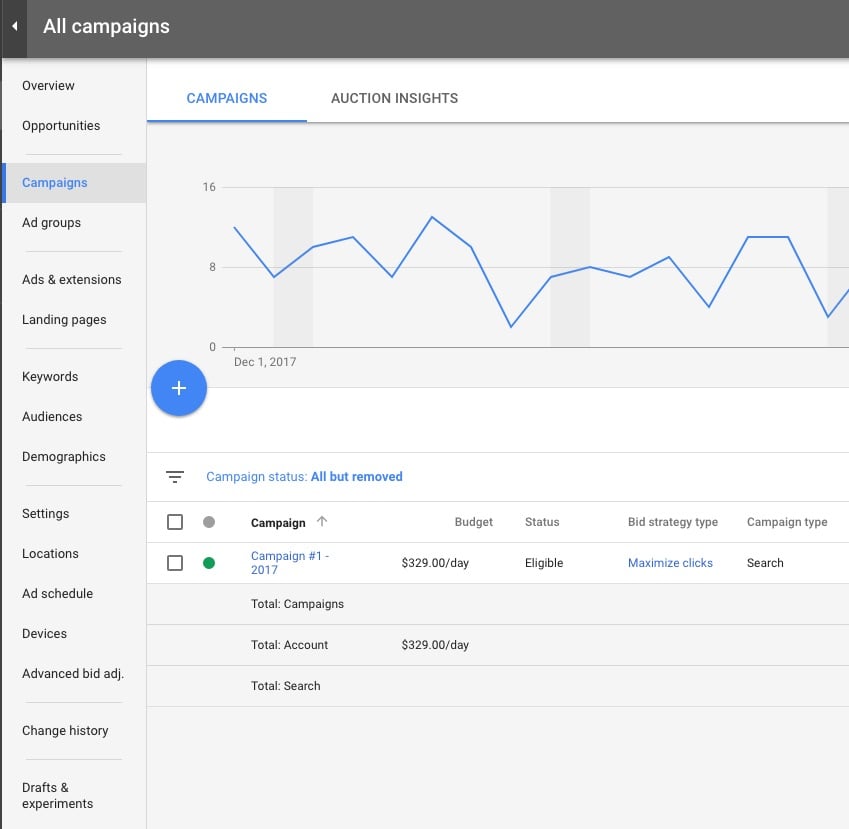Click the green status dot for Campaign #1
Screen dimensions: 849x829
pos(209,563)
